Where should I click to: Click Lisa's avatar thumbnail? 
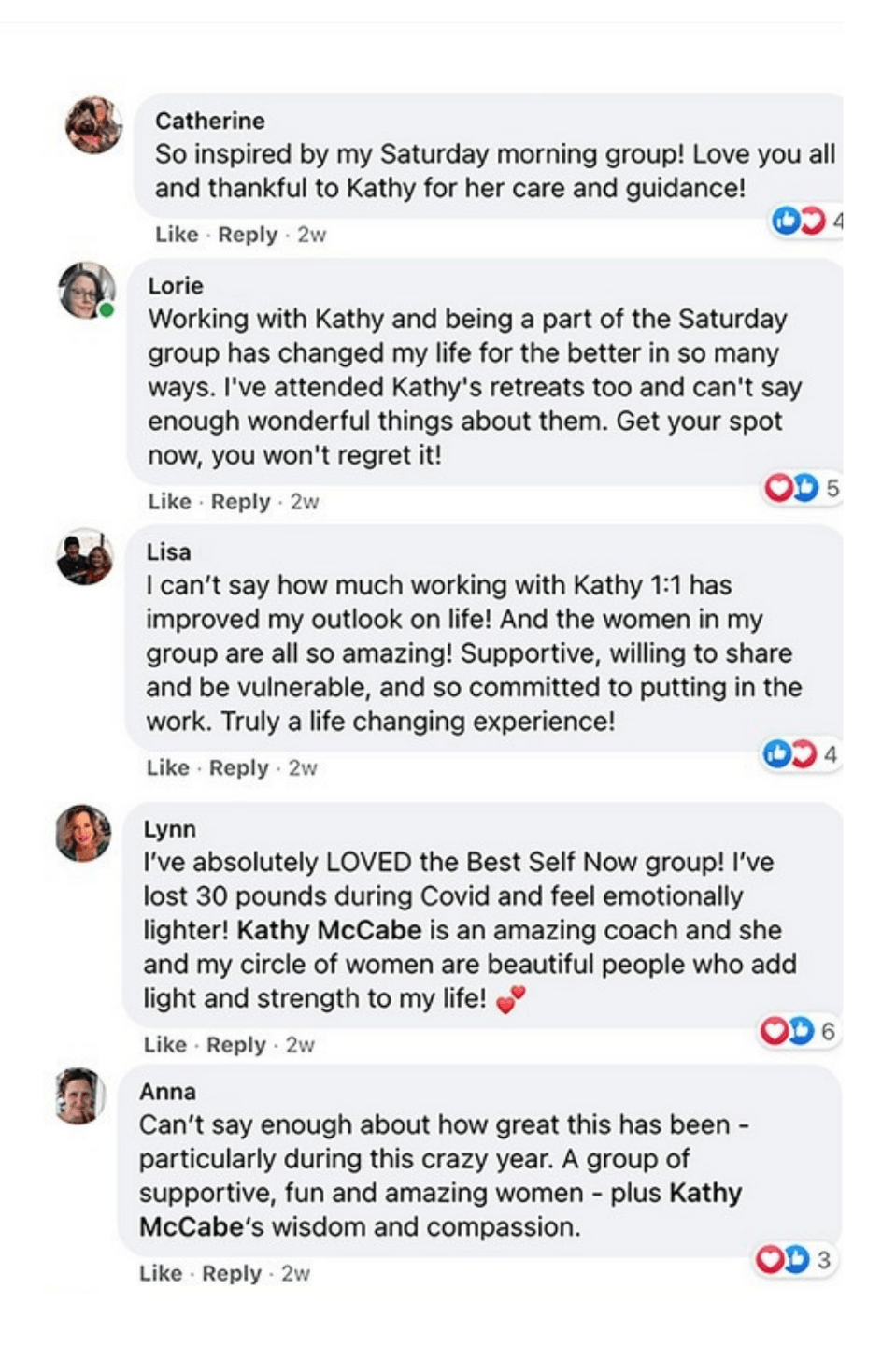coord(85,558)
